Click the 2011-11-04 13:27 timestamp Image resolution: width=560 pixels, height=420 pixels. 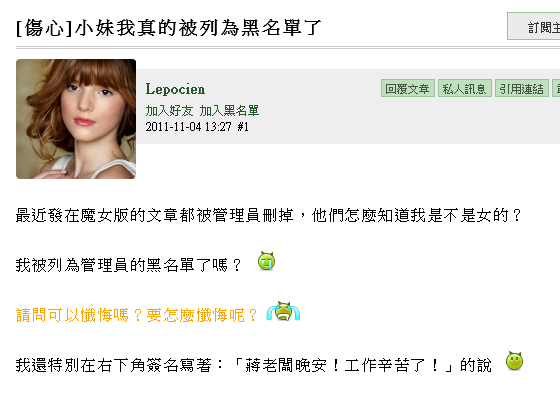pos(189,127)
